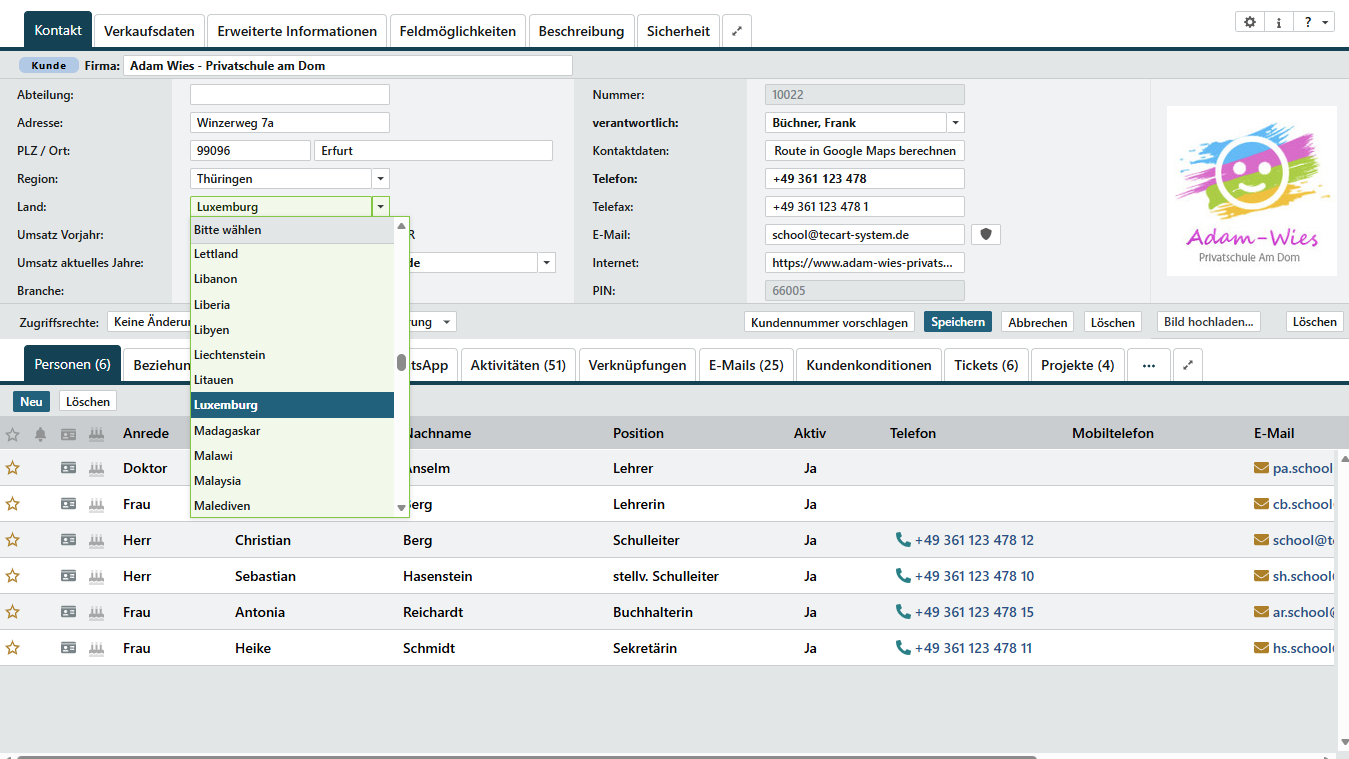Toggle the favorite star for Heike Schmidt
Screen dimensions: 1349x759
tap(13, 648)
